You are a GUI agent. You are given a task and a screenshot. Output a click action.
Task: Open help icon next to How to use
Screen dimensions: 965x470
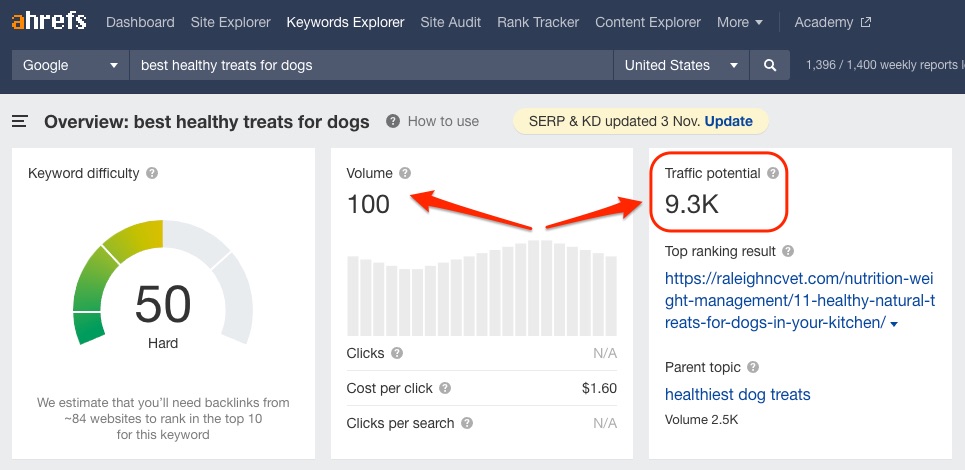coord(393,121)
